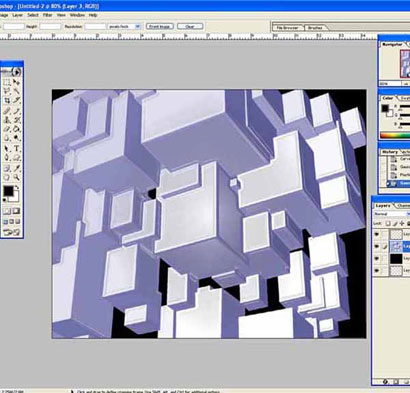Screen dimensions: 410x393
Task: Click the Adobe Online icon atop toolbox
Action: [x=15, y=72]
